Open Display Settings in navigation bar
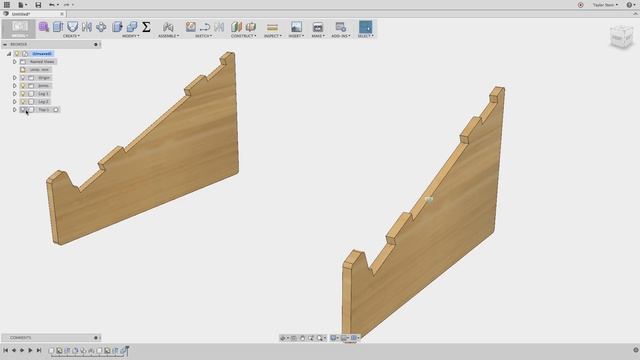The width and height of the screenshot is (640, 360). click(334, 338)
